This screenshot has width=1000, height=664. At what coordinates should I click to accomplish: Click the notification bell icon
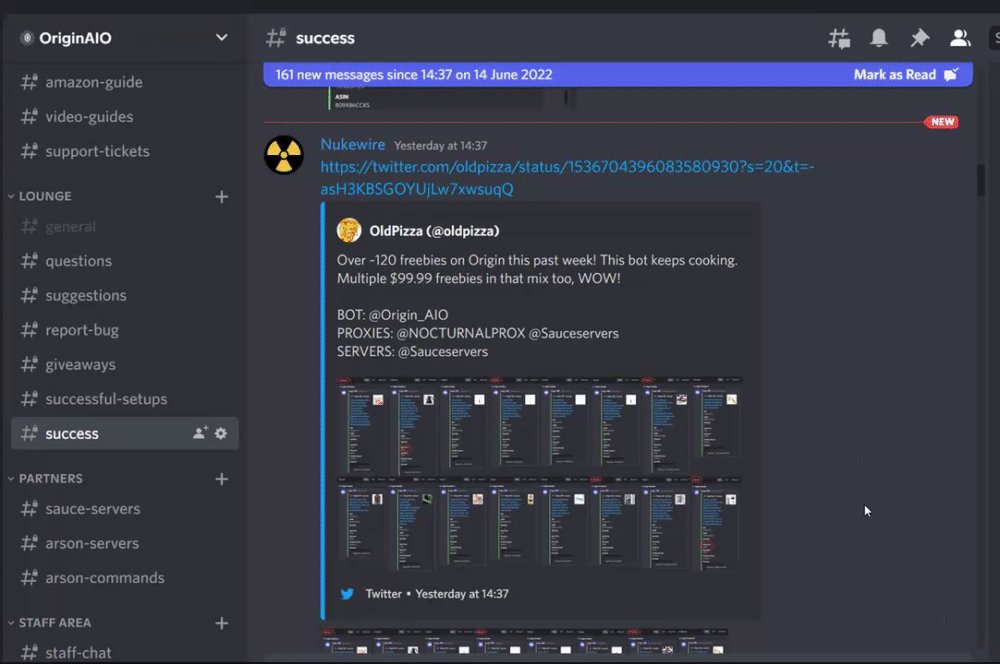pyautogui.click(x=879, y=38)
